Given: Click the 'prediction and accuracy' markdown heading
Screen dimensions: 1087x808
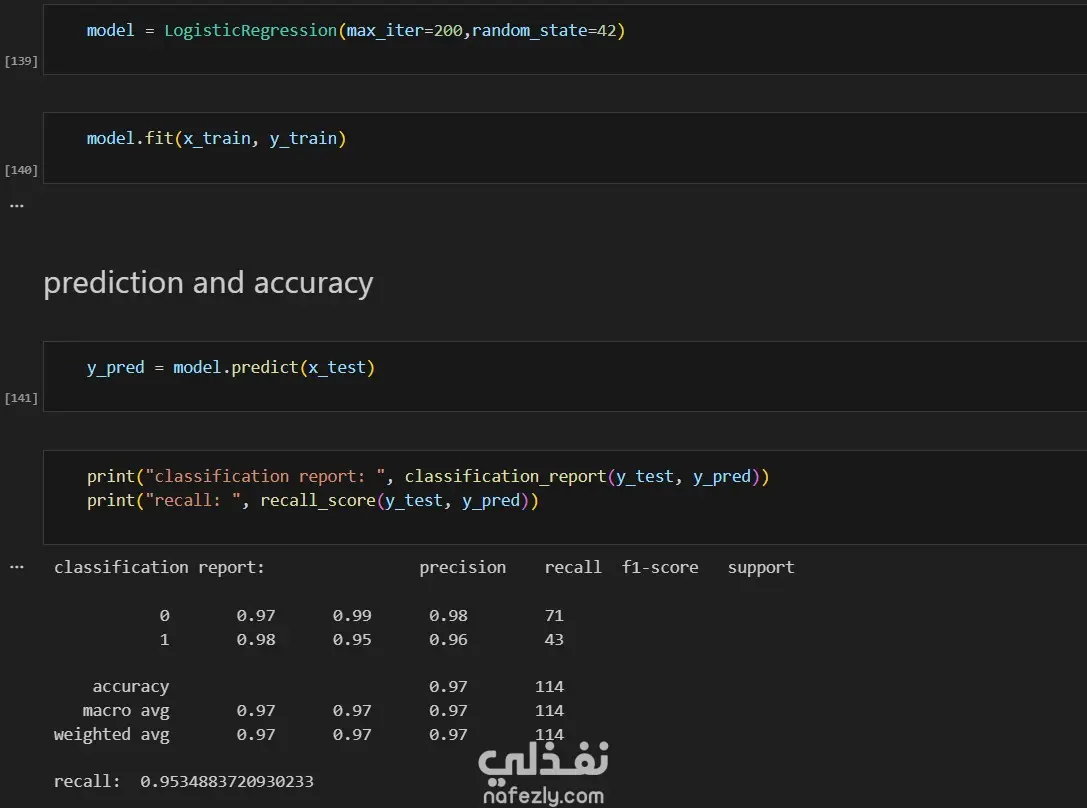Looking at the screenshot, I should [x=208, y=283].
